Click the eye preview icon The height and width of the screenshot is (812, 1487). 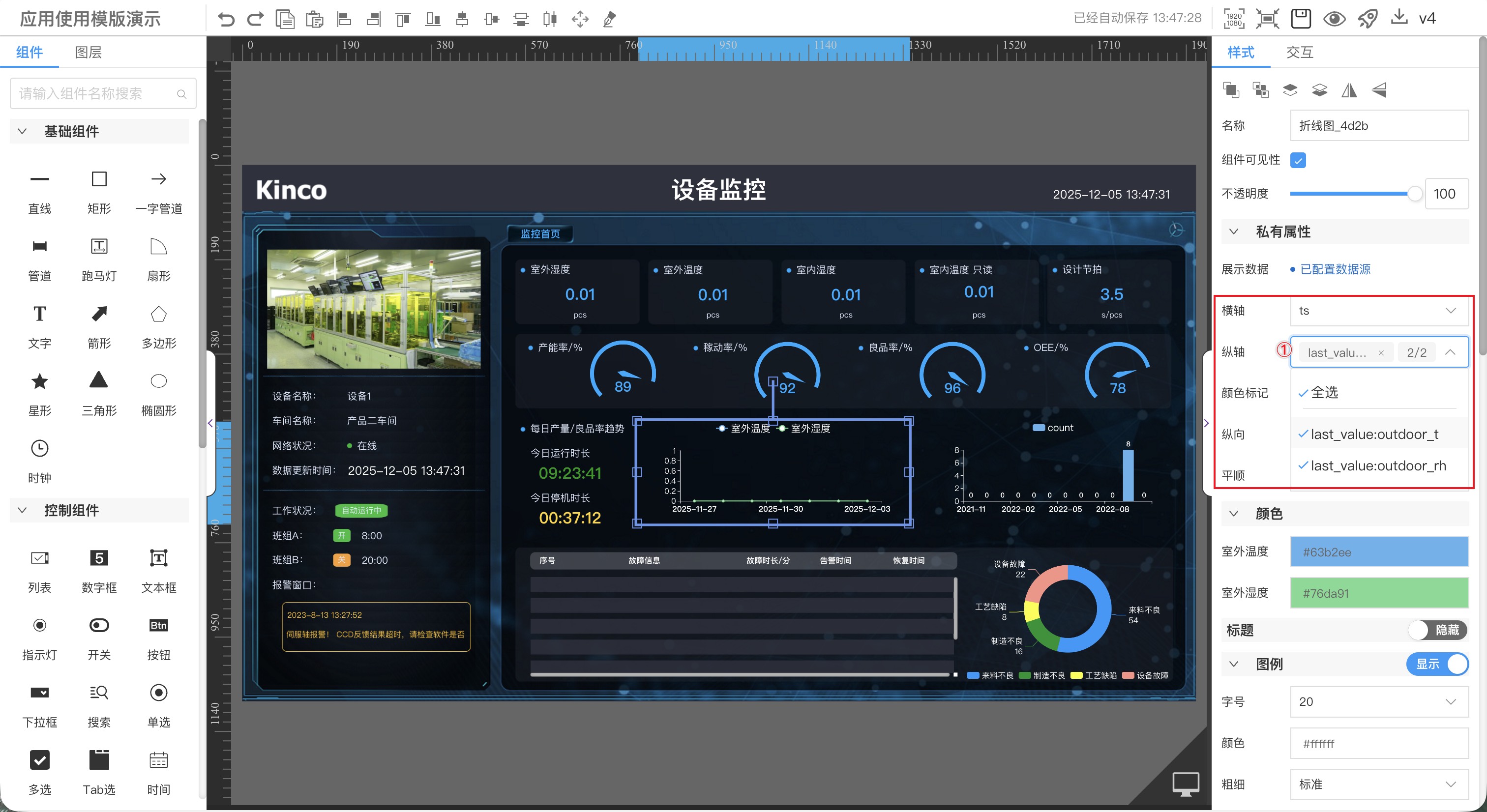click(x=1334, y=19)
